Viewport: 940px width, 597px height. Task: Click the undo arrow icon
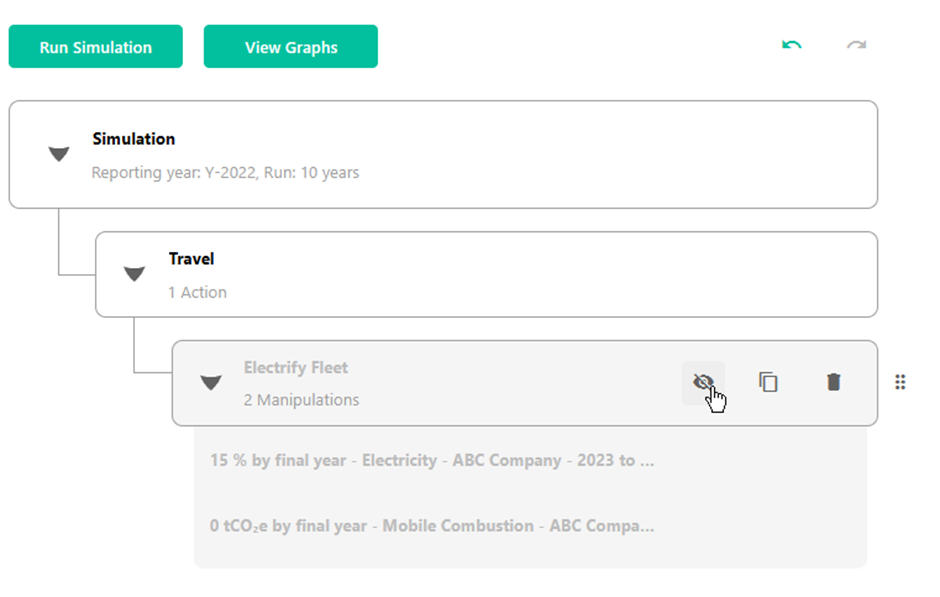[791, 46]
